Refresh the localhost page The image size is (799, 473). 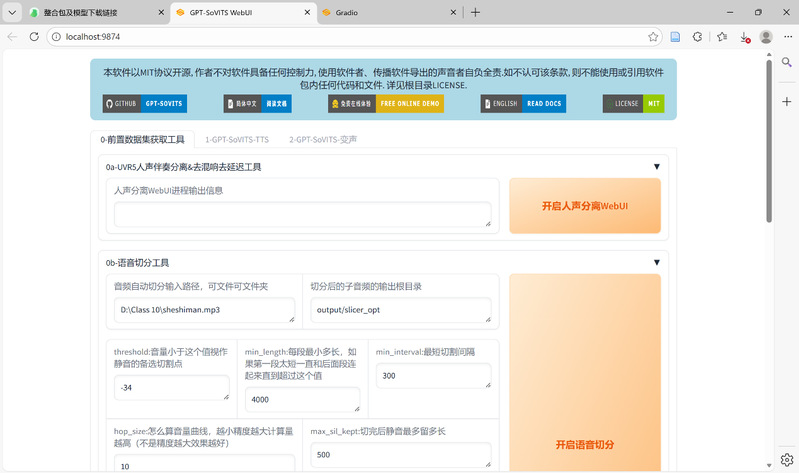tap(34, 36)
